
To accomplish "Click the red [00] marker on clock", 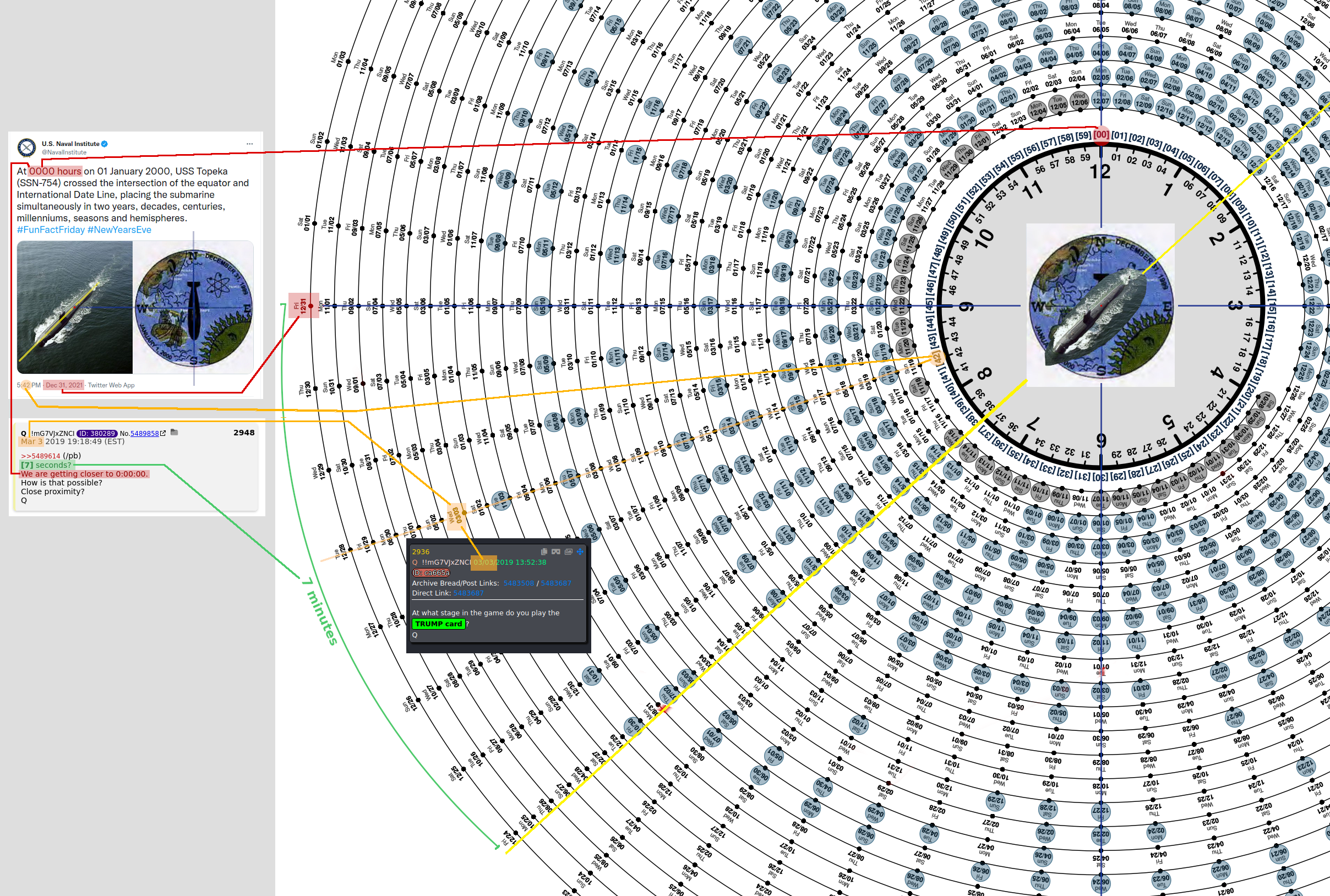I will pyautogui.click(x=1102, y=135).
